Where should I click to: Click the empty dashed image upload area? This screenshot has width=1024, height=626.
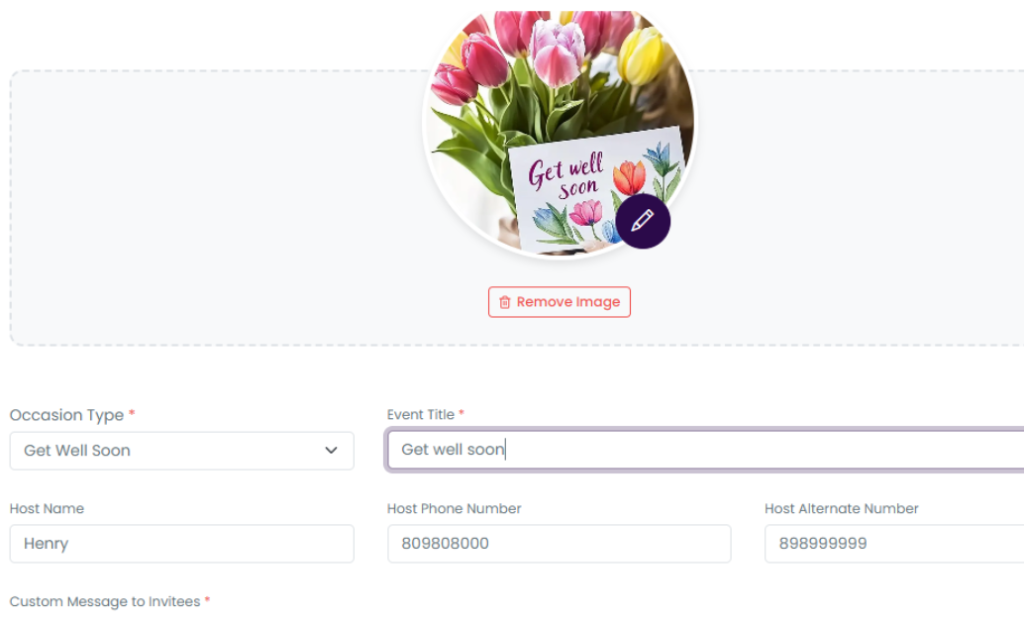pyautogui.click(x=200, y=210)
